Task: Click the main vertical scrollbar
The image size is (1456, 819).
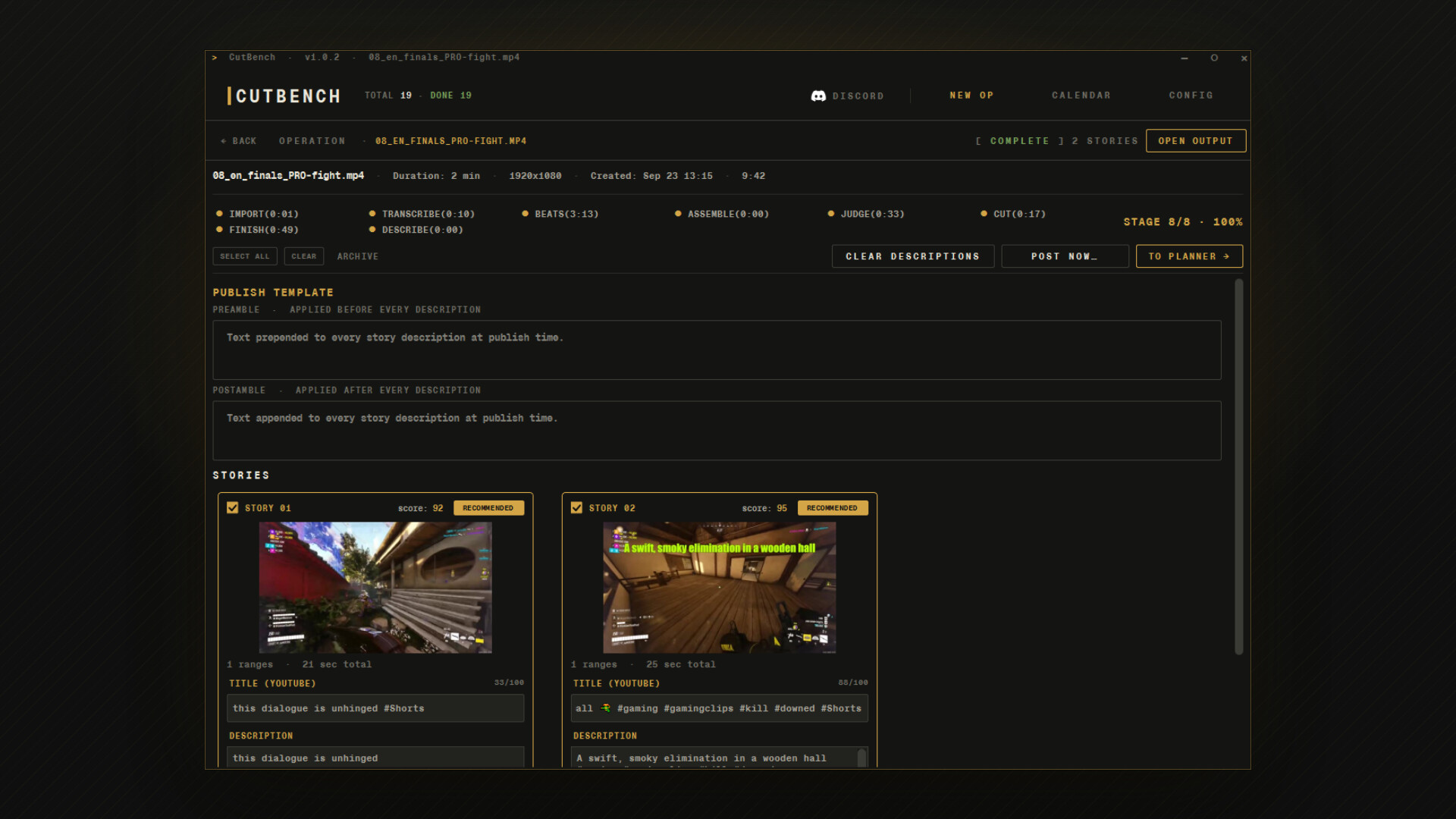Action: [x=1239, y=466]
